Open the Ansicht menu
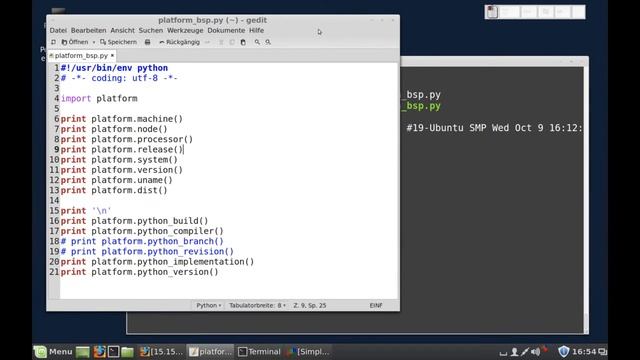 (122, 30)
